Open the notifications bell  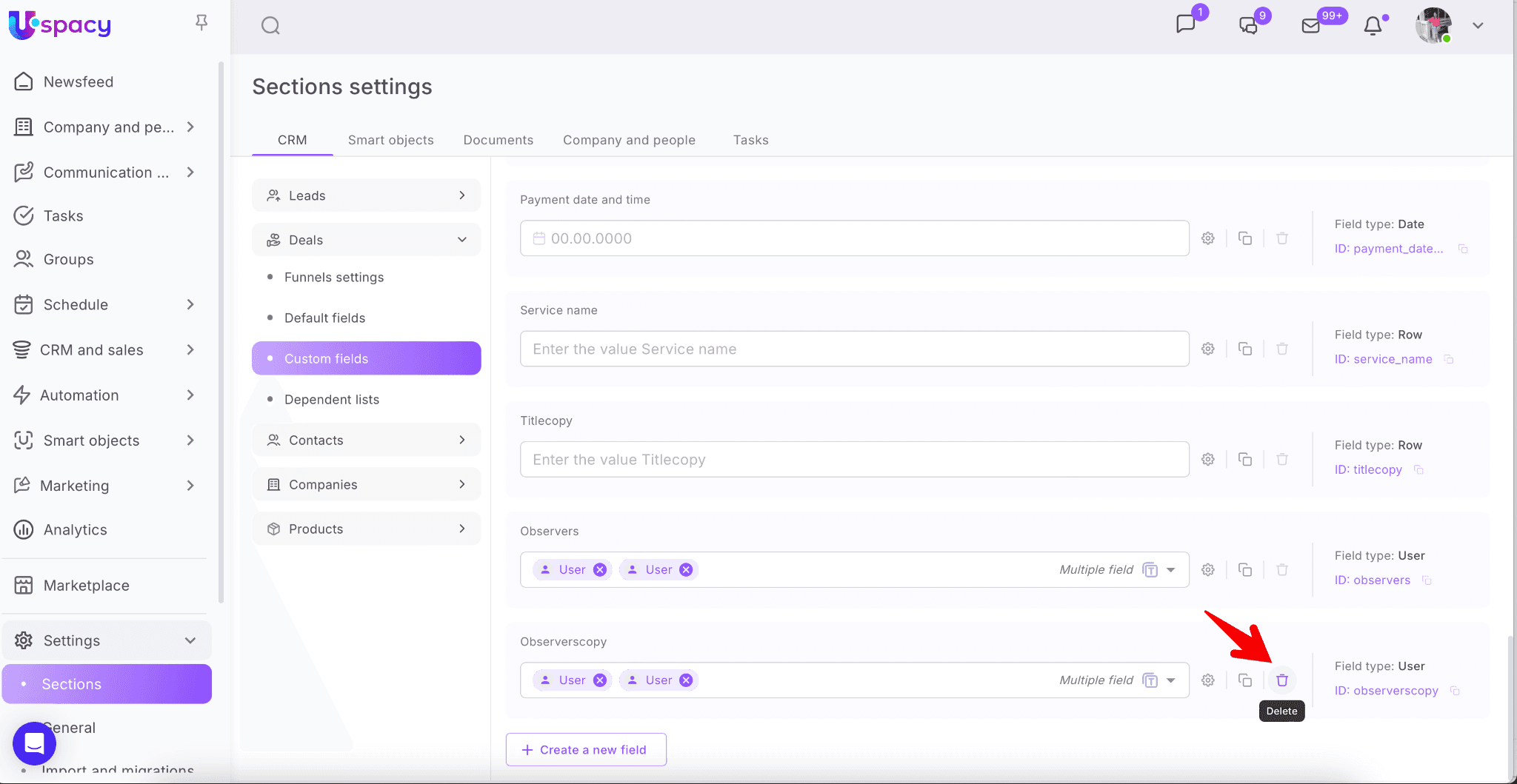[1373, 26]
